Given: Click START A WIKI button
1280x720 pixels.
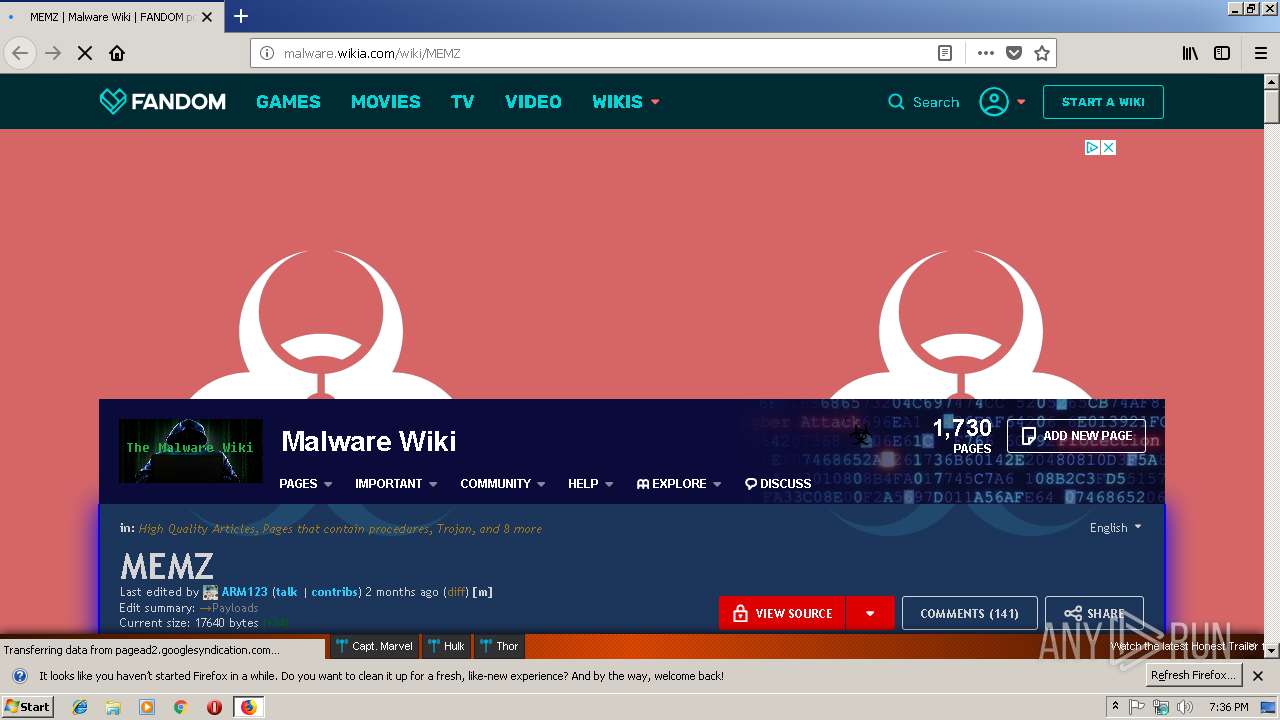Looking at the screenshot, I should pyautogui.click(x=1103, y=102).
